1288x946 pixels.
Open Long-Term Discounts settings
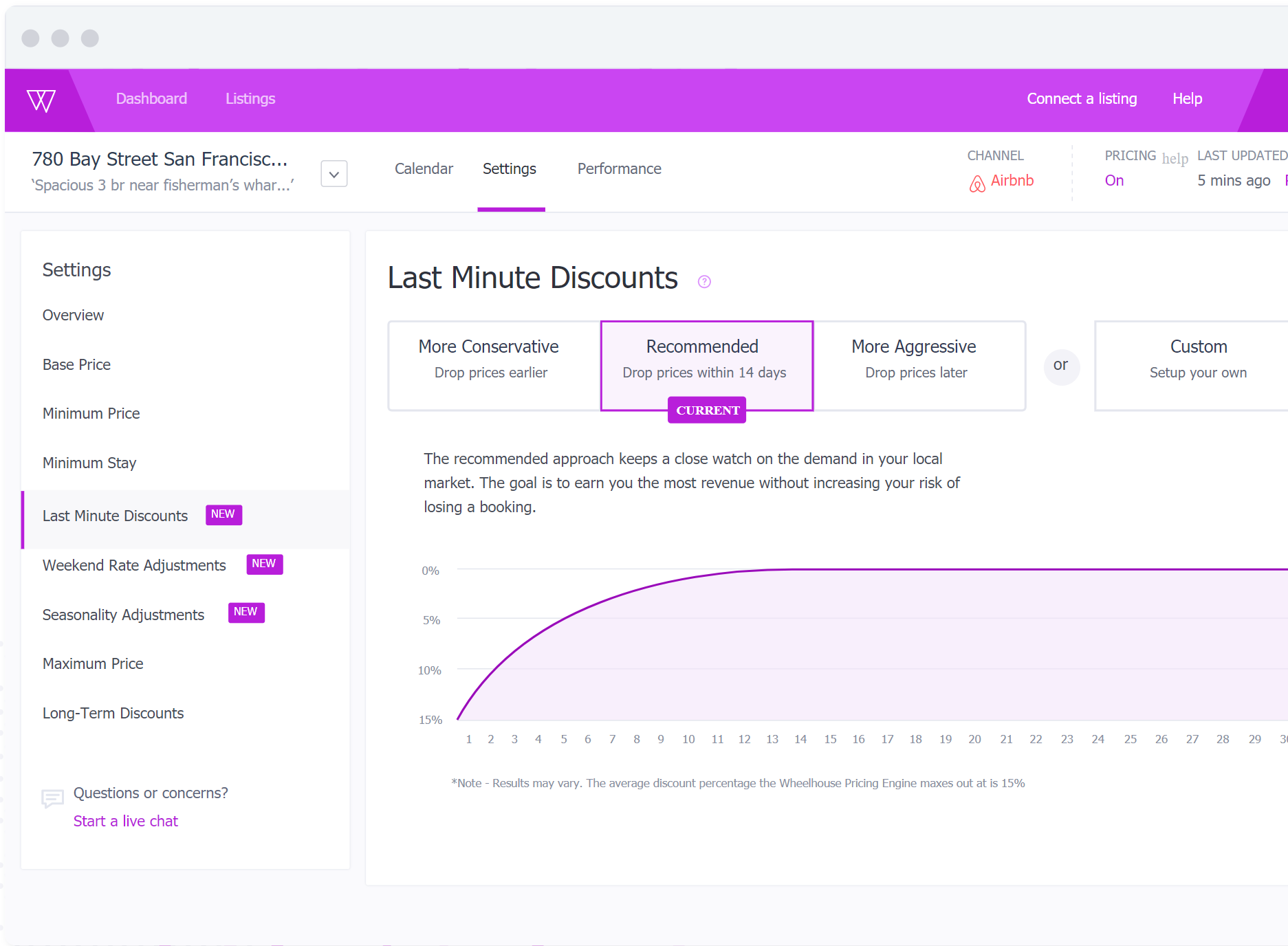[113, 713]
